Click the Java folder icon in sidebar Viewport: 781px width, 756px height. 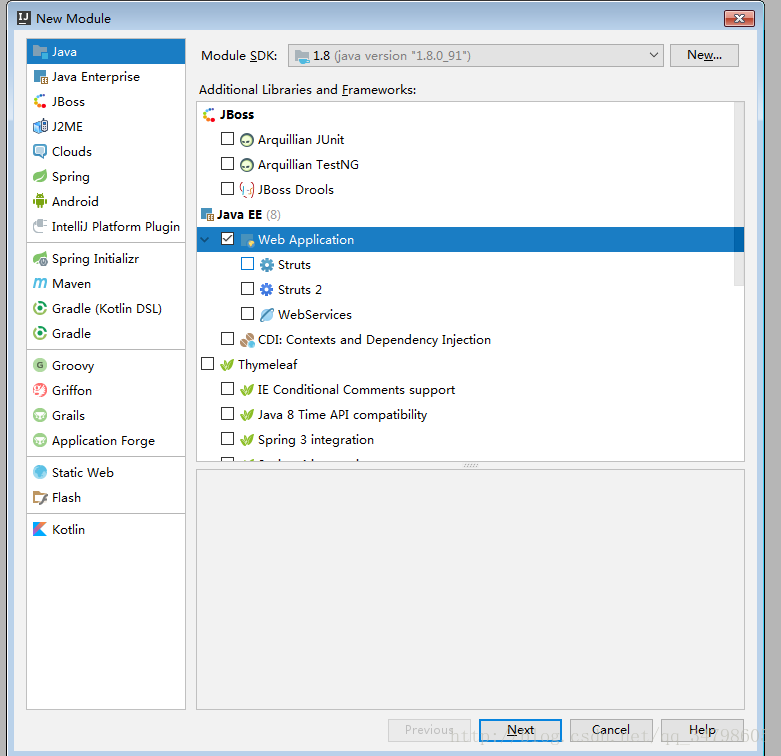tap(40, 51)
